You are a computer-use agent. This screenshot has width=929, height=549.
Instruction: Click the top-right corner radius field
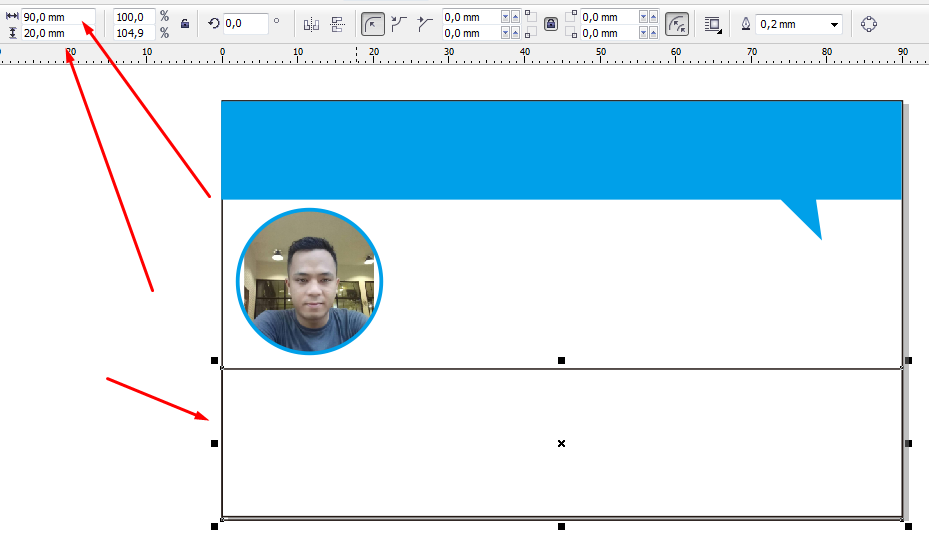point(609,17)
